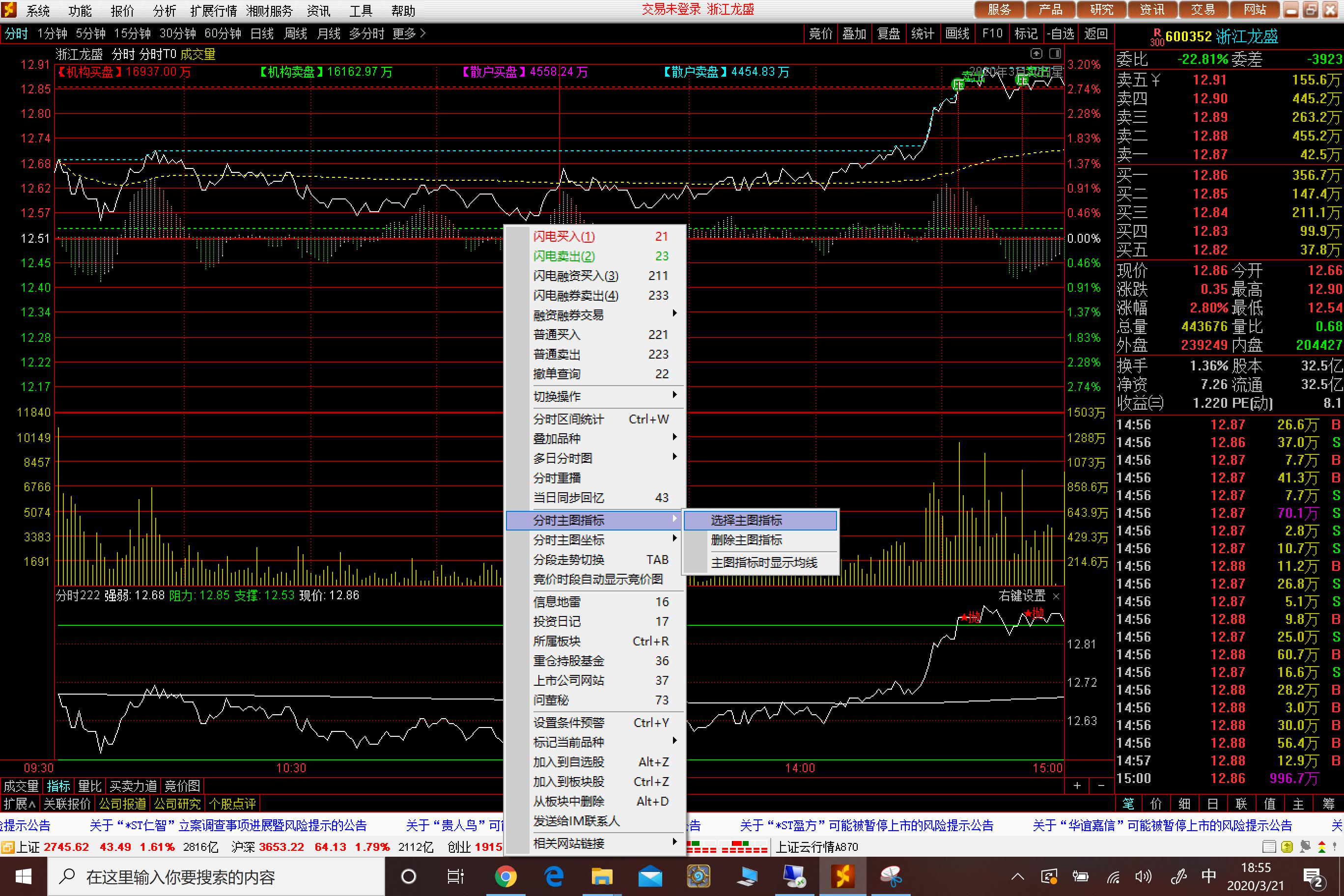Screen dimensions: 1344x896
Task: Click the traffic-light signal icon in status bar
Action: click(1322, 847)
